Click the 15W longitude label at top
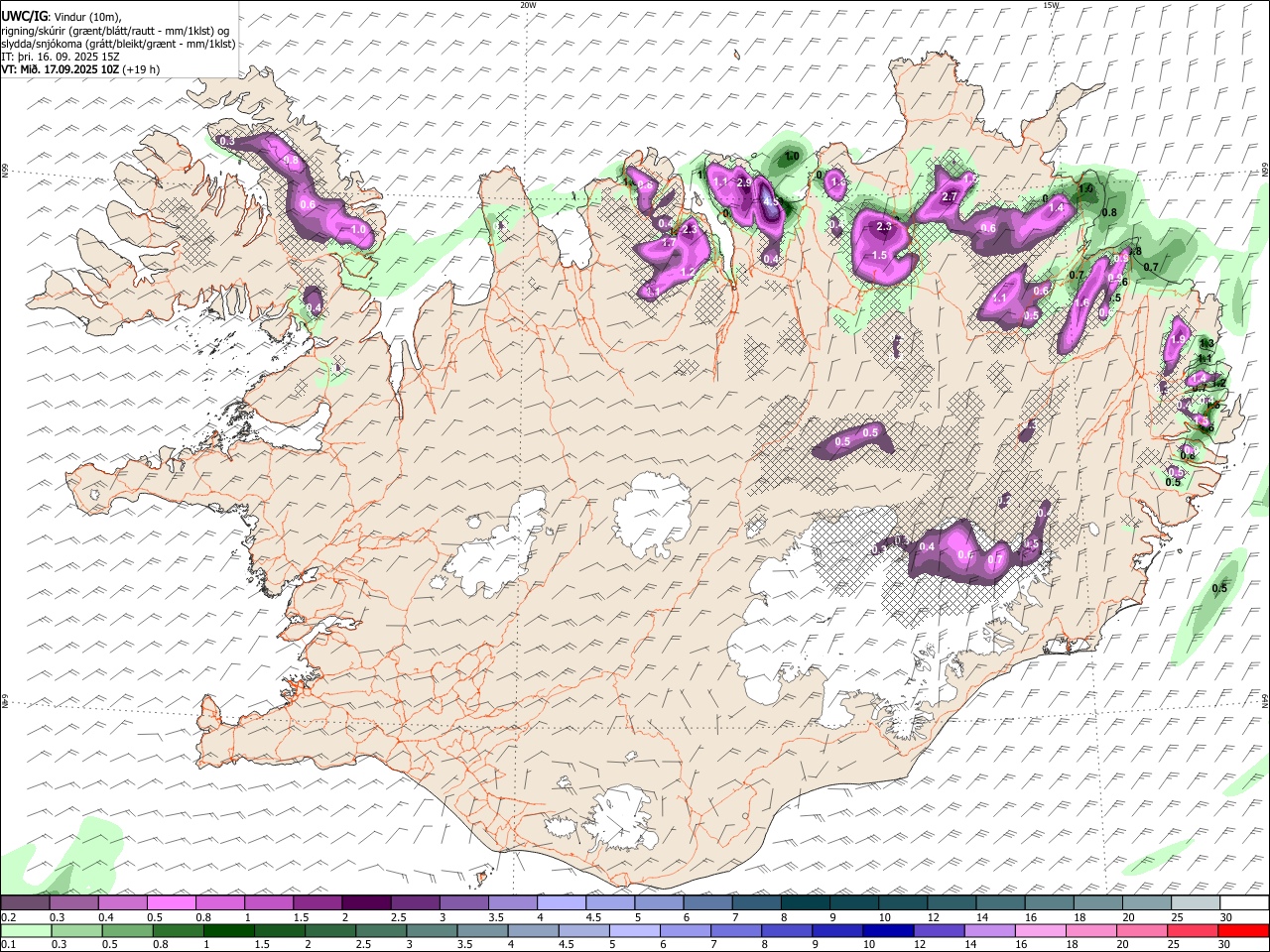1270x952 pixels. [x=1052, y=5]
